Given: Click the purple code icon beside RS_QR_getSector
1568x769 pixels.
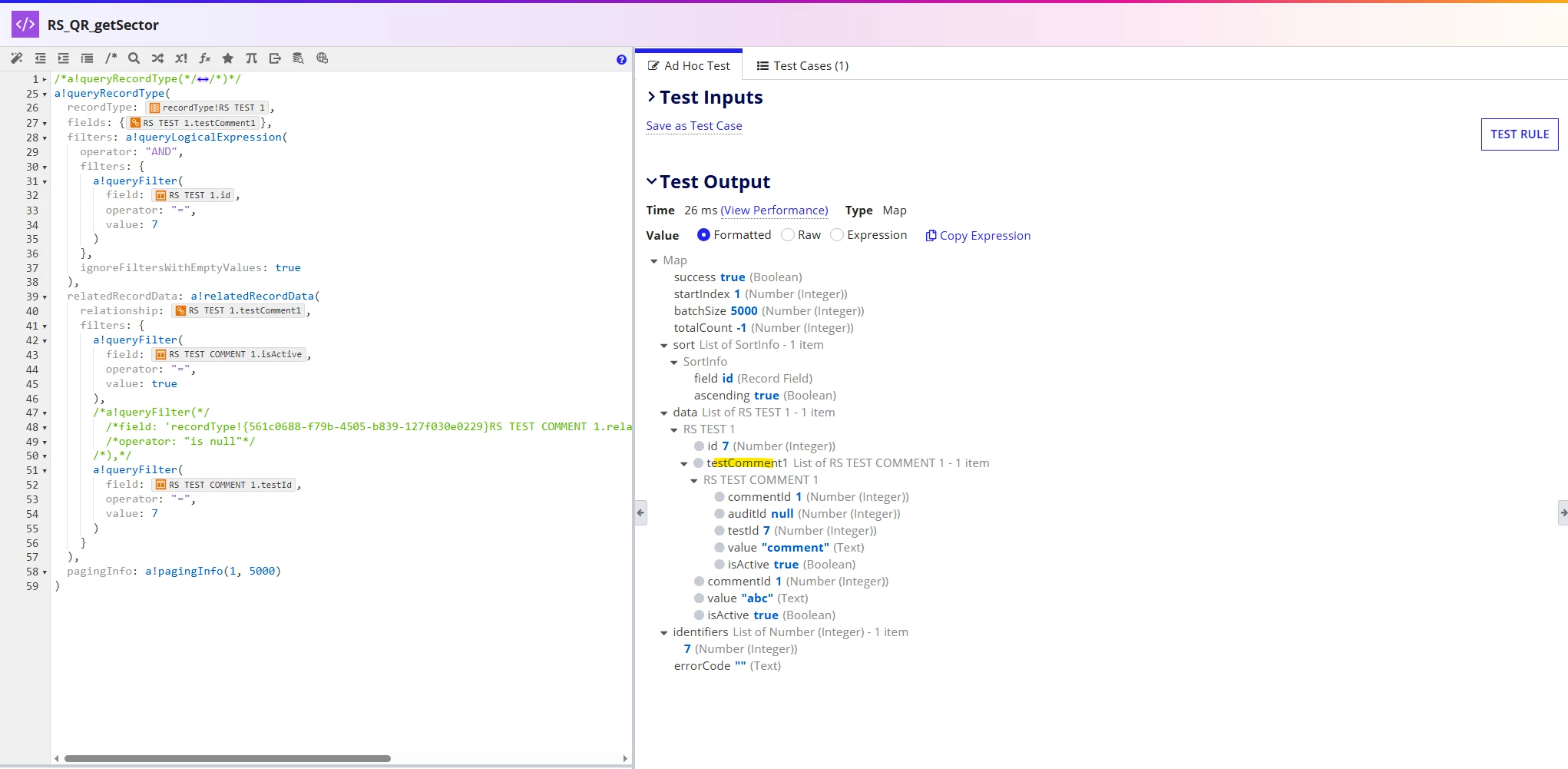Looking at the screenshot, I should [x=25, y=25].
